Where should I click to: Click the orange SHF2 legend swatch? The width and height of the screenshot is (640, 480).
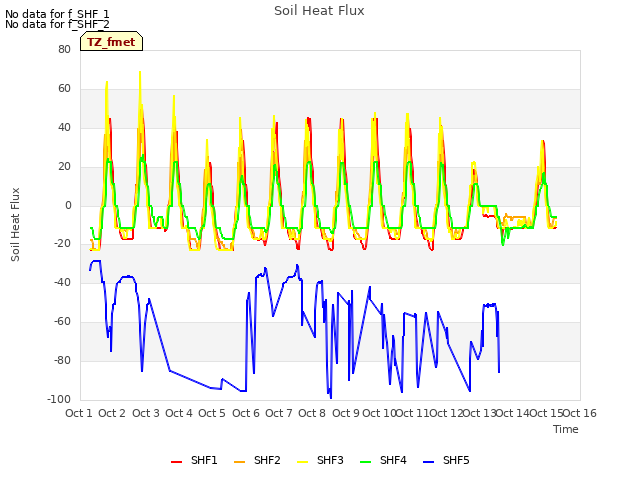coord(240,462)
